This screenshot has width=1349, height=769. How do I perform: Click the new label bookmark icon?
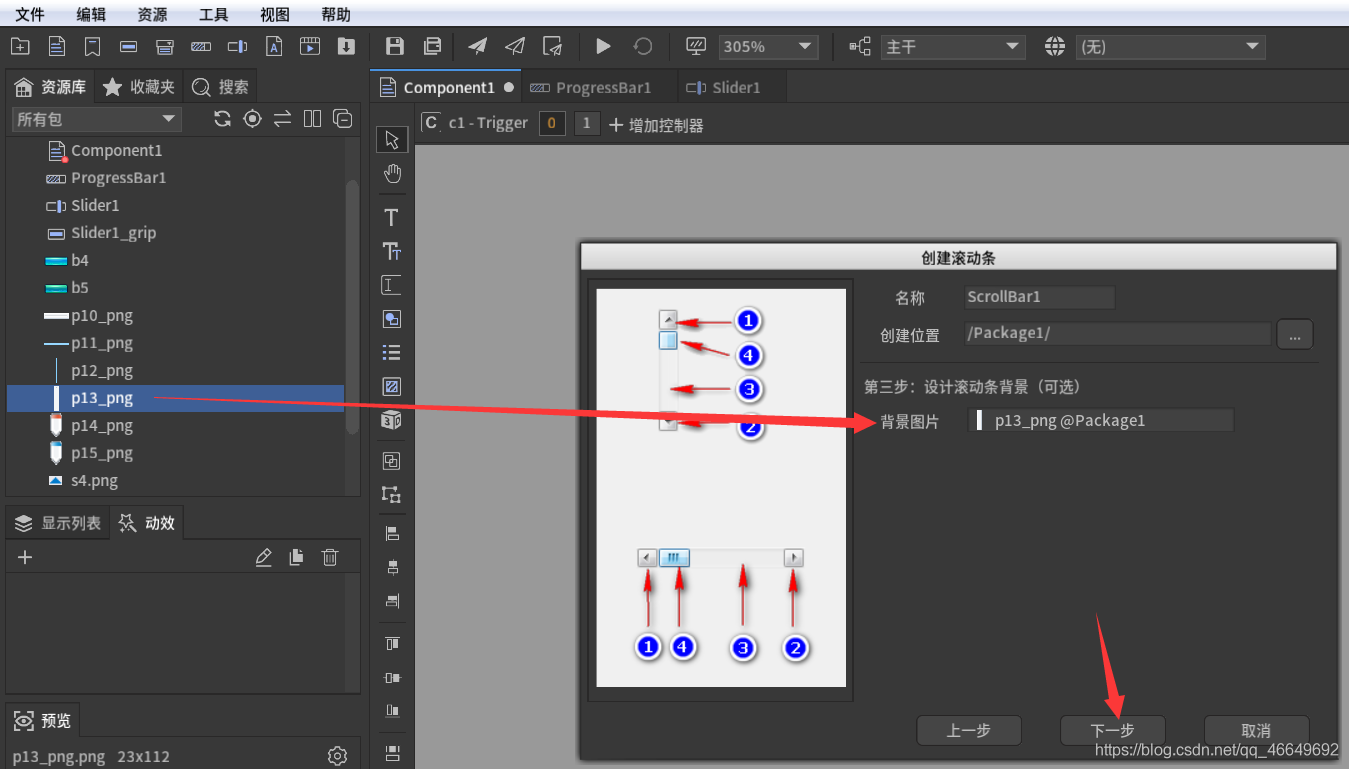point(92,47)
